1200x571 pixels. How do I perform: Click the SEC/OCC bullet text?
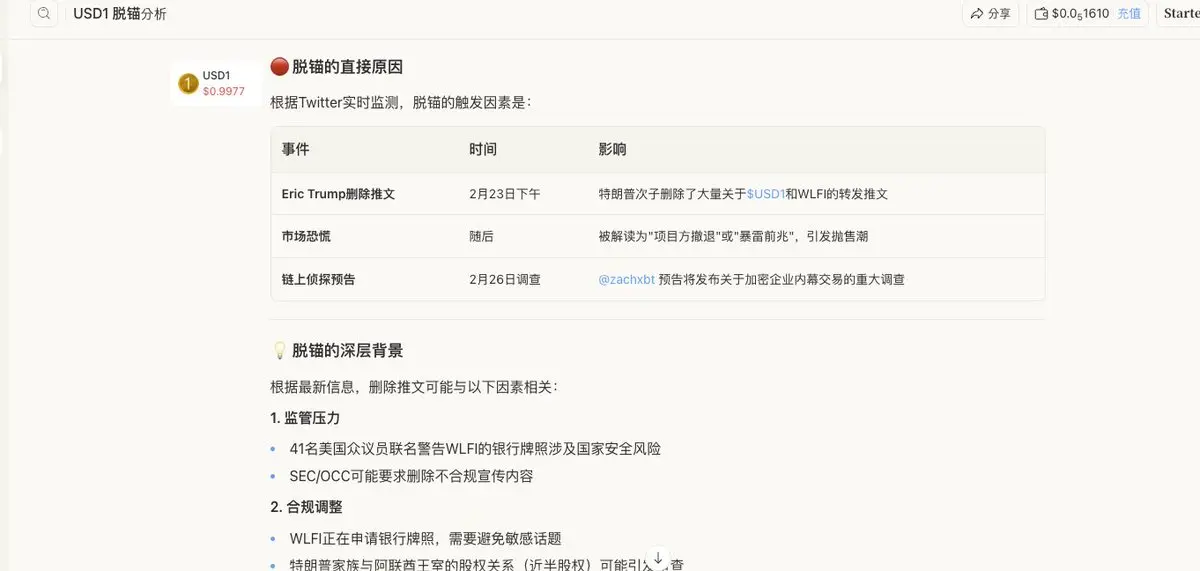pyautogui.click(x=411, y=476)
